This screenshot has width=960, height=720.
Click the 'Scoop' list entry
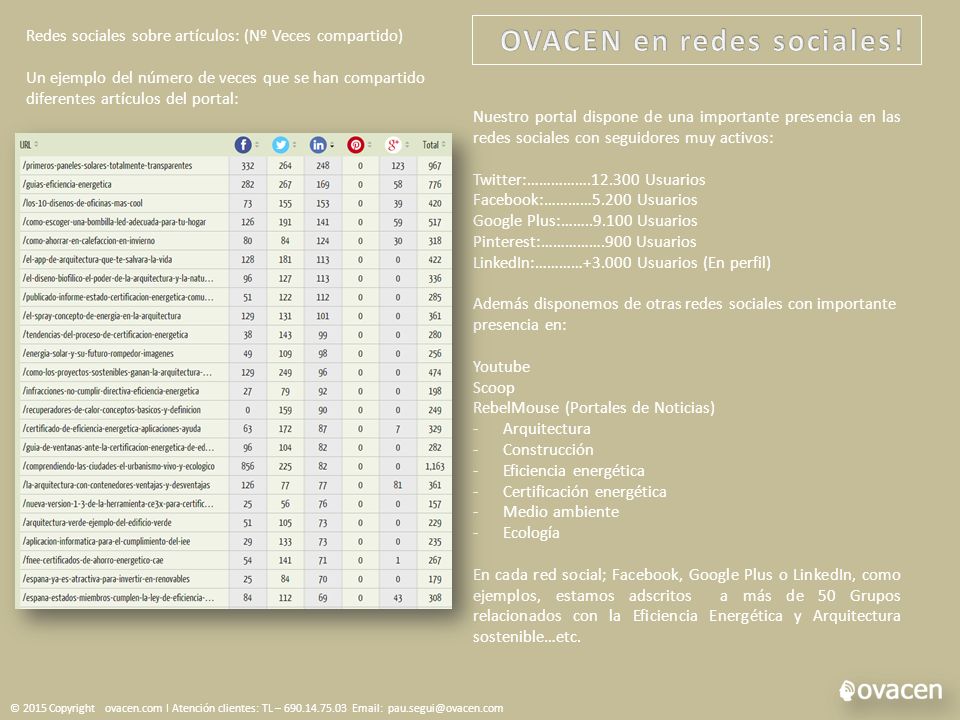point(493,388)
